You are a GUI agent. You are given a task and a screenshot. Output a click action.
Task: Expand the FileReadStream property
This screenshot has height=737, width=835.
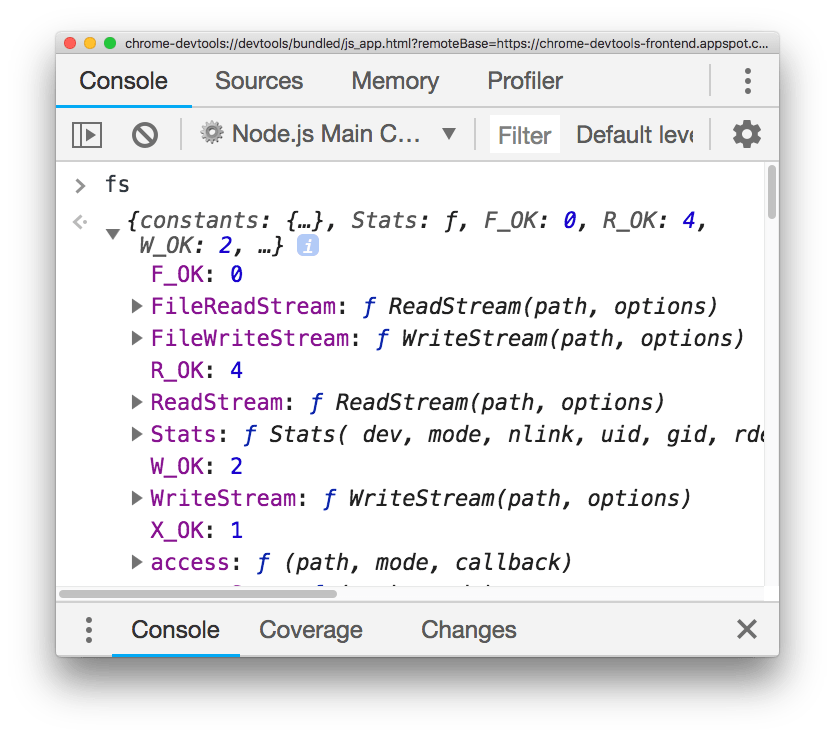point(137,306)
